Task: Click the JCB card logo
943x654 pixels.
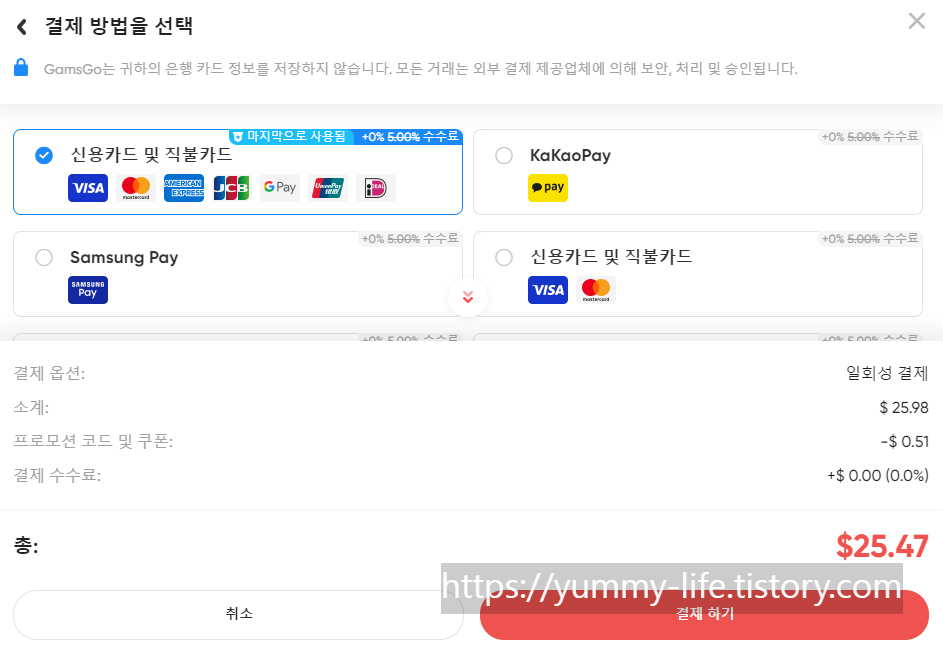Action: [232, 188]
